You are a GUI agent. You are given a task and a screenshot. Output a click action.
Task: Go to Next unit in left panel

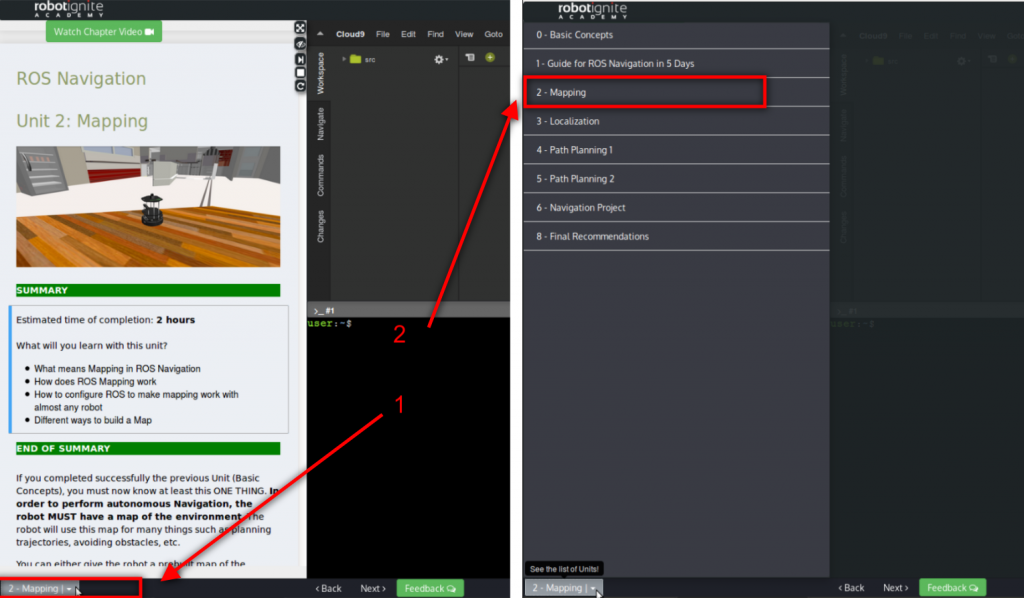coord(372,589)
